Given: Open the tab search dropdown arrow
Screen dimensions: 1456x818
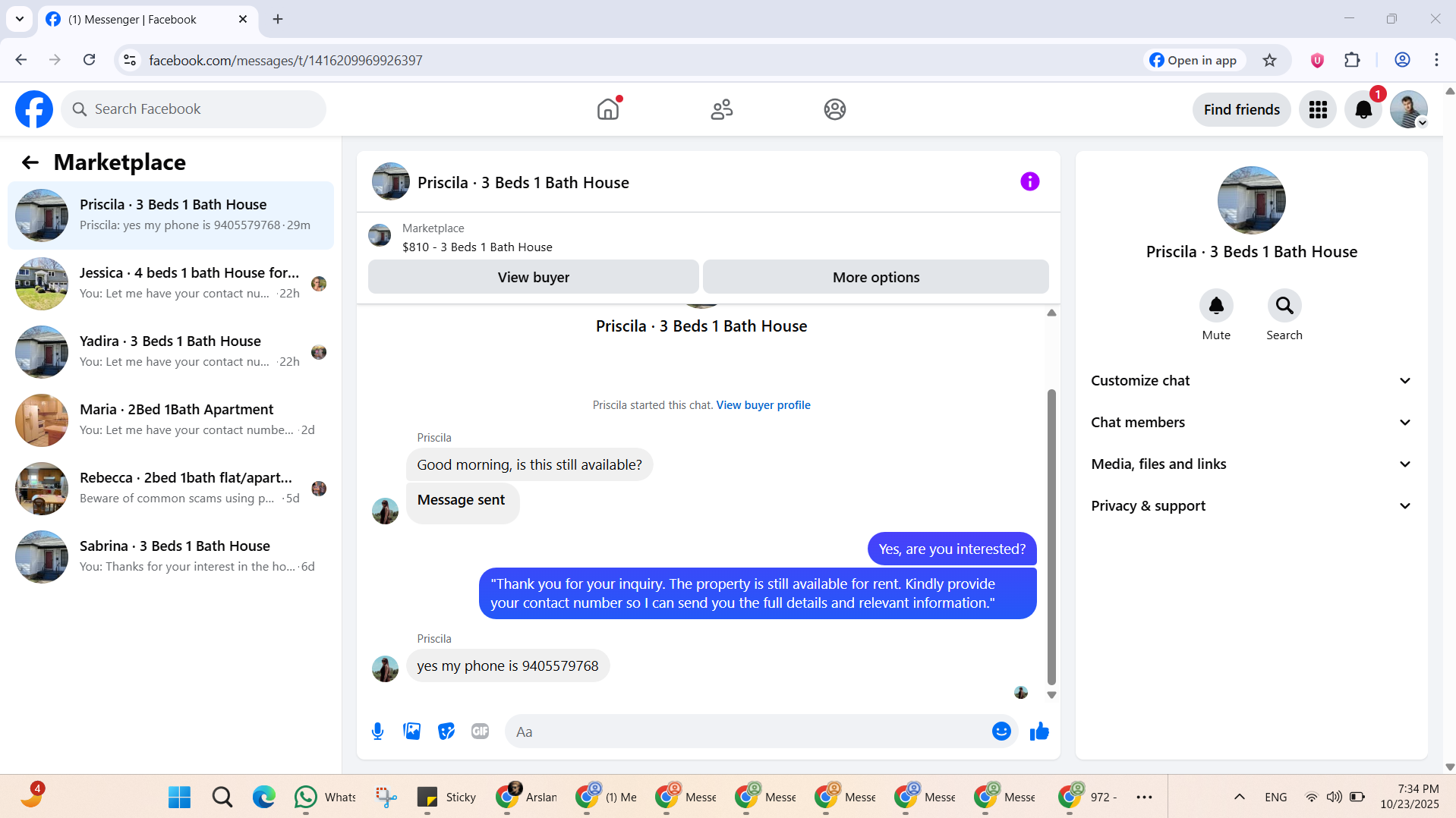Looking at the screenshot, I should (20, 19).
